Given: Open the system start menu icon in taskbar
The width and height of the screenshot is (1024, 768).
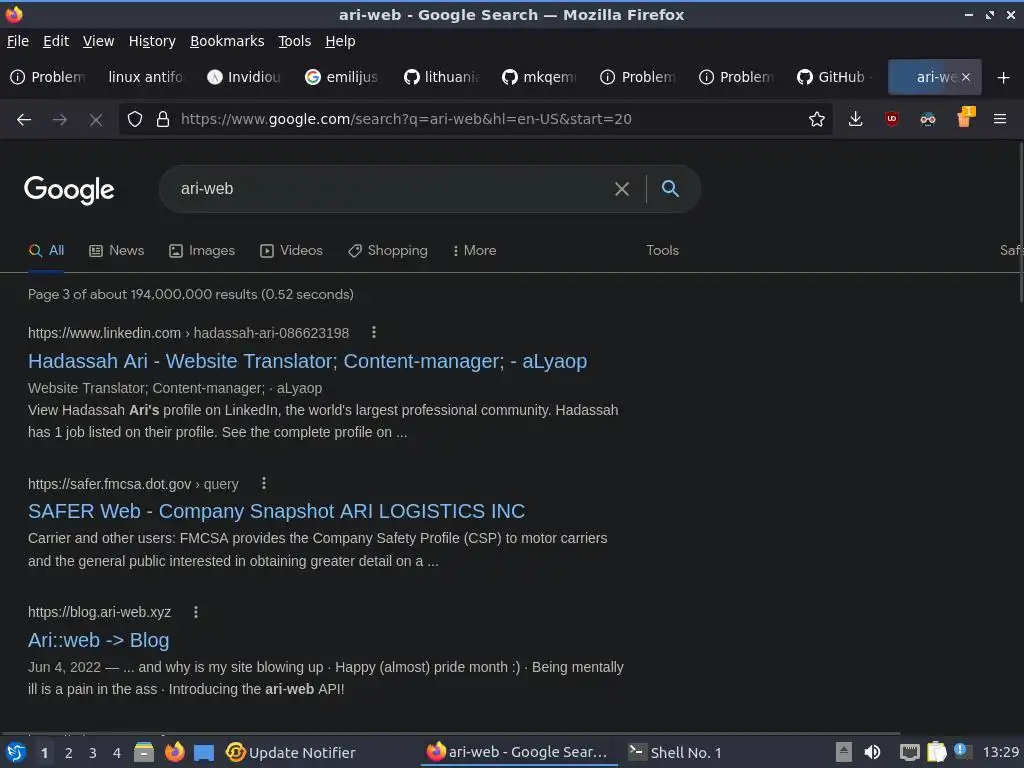Looking at the screenshot, I should pyautogui.click(x=16, y=752).
